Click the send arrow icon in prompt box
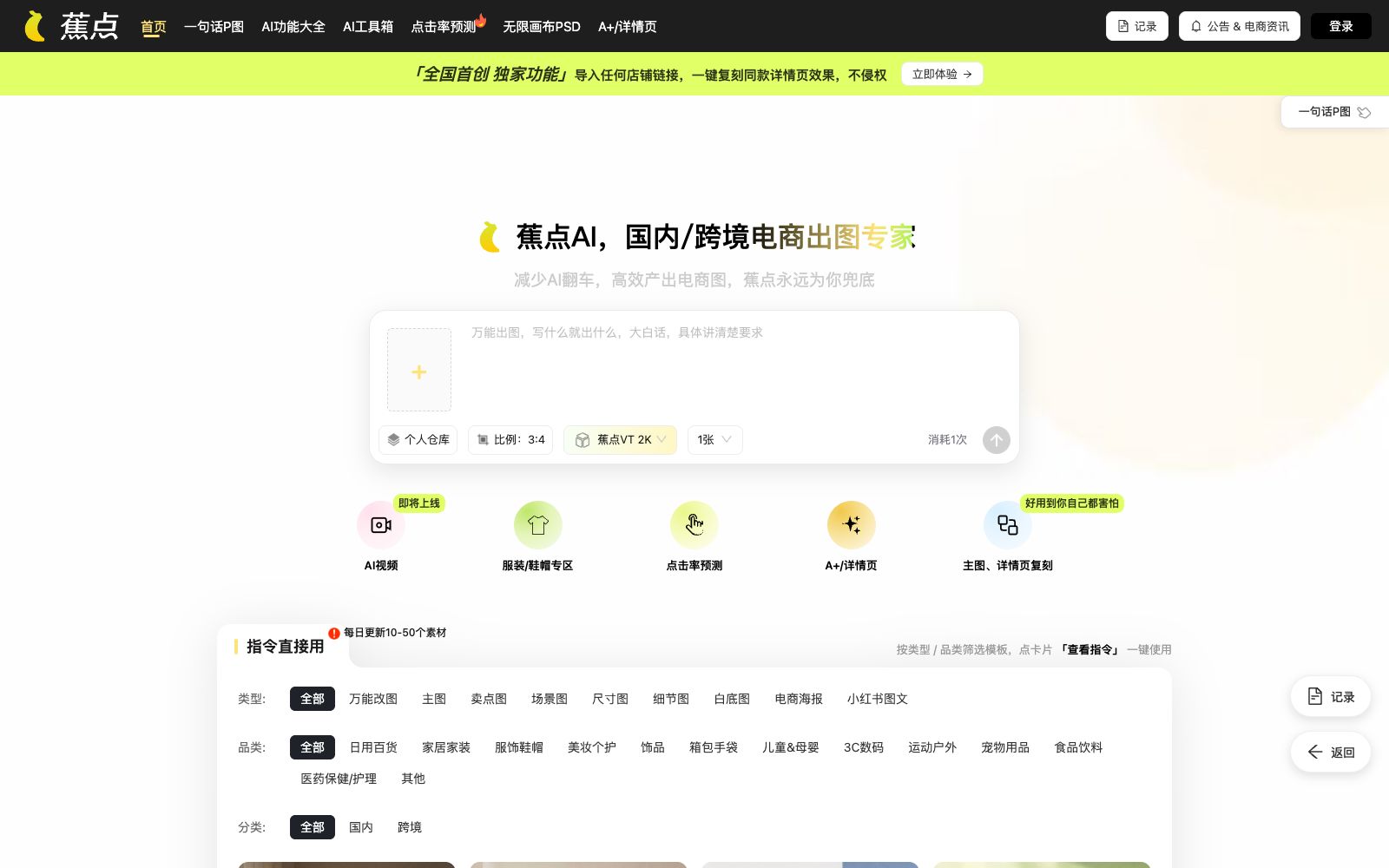The height and width of the screenshot is (868, 1389). [997, 440]
